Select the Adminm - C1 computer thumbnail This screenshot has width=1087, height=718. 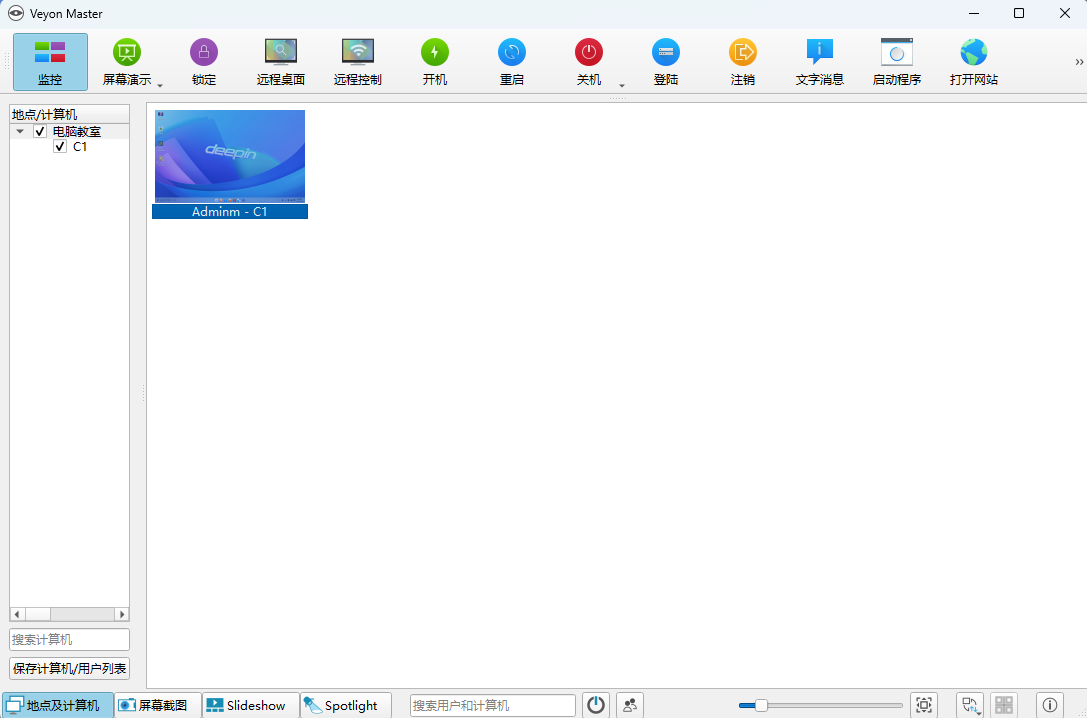[x=229, y=164]
